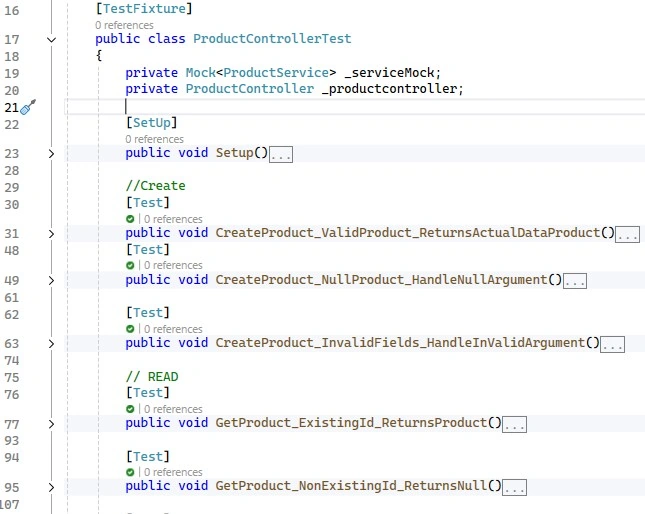Viewport: 645px width, 514px height.
Task: Place cursor on empty line 21
Action: [x=355, y=107]
